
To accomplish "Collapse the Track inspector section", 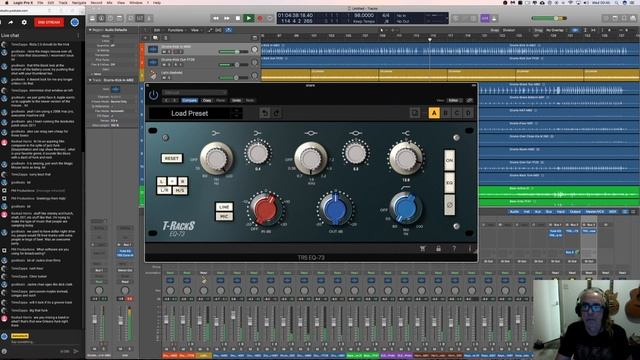I will point(90,80).
